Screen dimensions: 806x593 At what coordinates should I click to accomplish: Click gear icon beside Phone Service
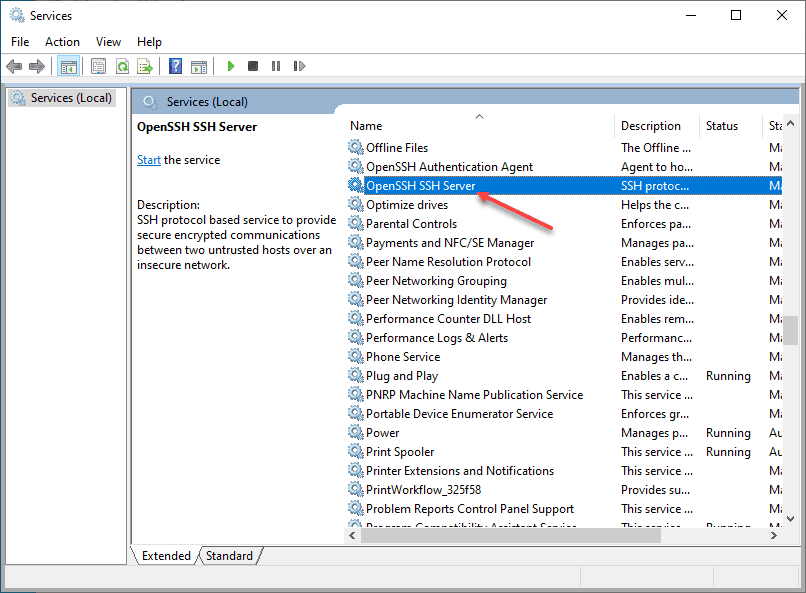(356, 357)
